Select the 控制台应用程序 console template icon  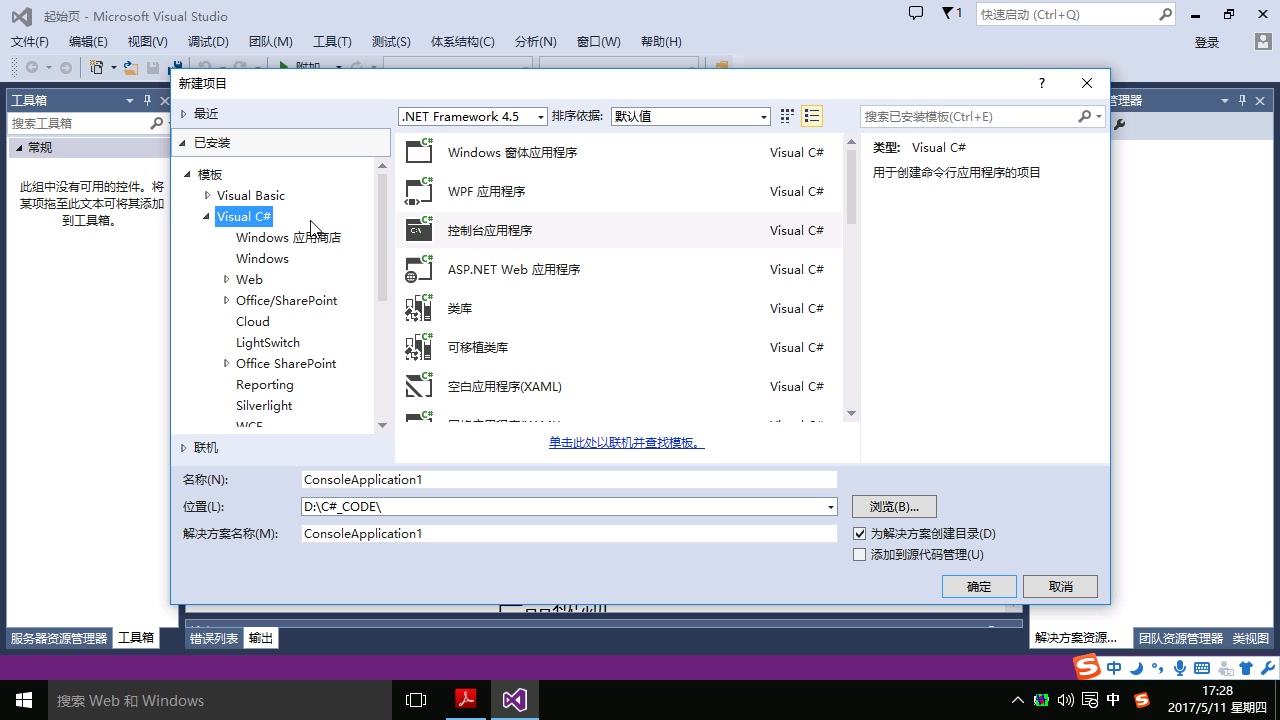(419, 230)
